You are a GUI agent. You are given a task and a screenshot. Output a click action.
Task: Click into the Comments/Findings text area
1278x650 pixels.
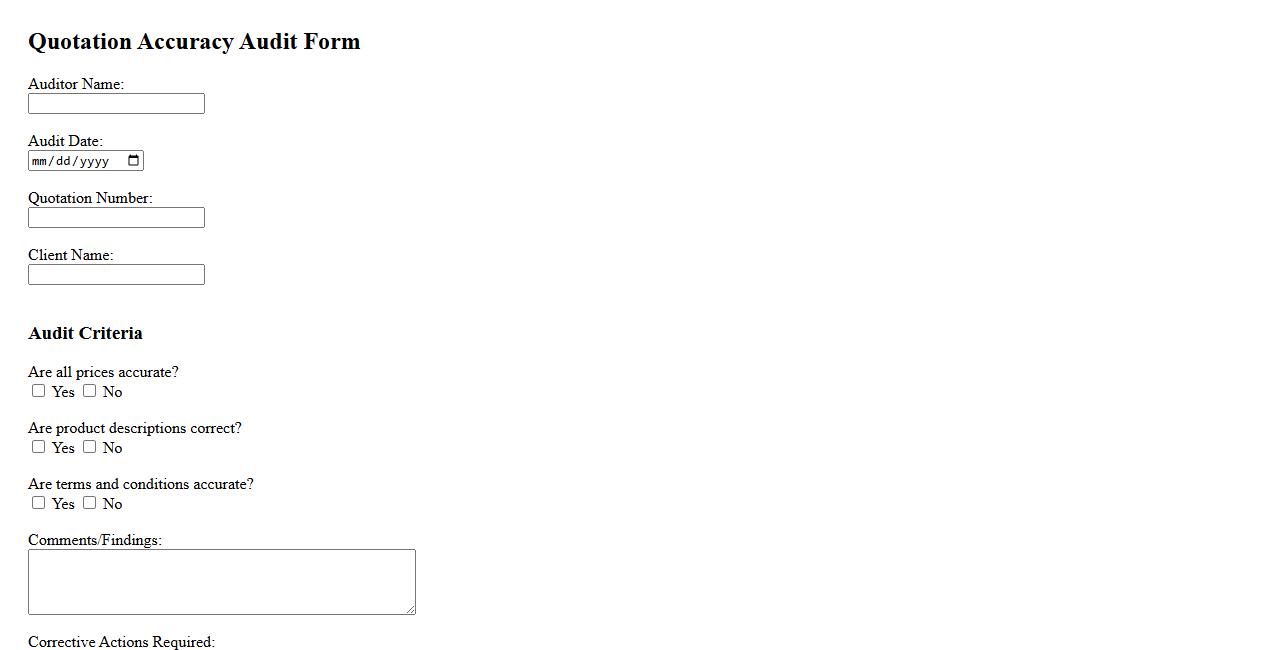pyautogui.click(x=221, y=581)
